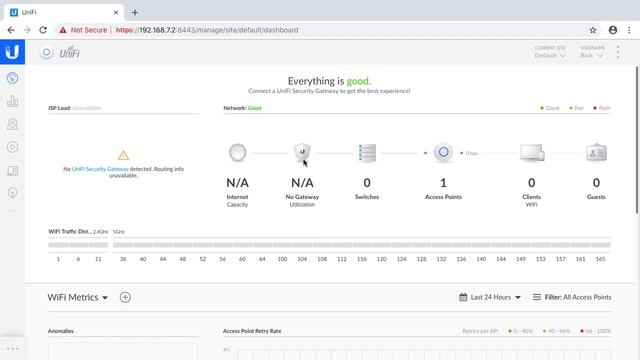This screenshot has height=360, width=640.
Task: Open Chrome's three-dot menu
Action: 629,30
